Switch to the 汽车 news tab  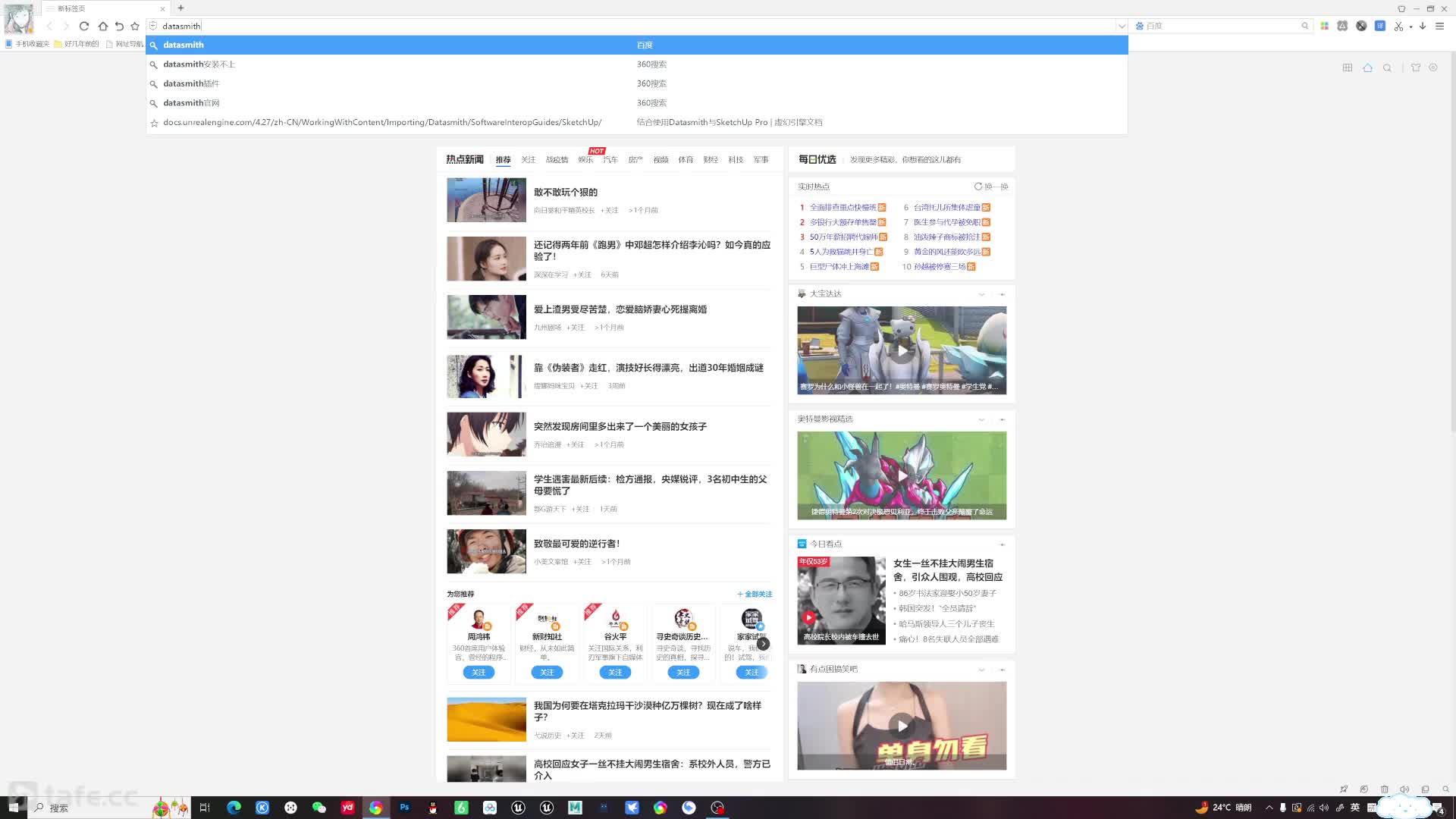coord(610,160)
